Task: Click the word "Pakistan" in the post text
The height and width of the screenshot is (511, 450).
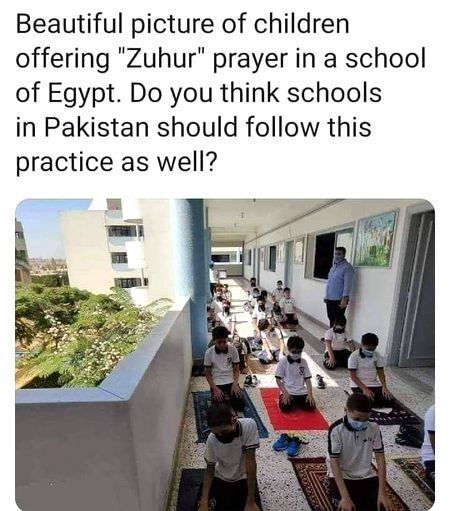Action: [x=97, y=127]
